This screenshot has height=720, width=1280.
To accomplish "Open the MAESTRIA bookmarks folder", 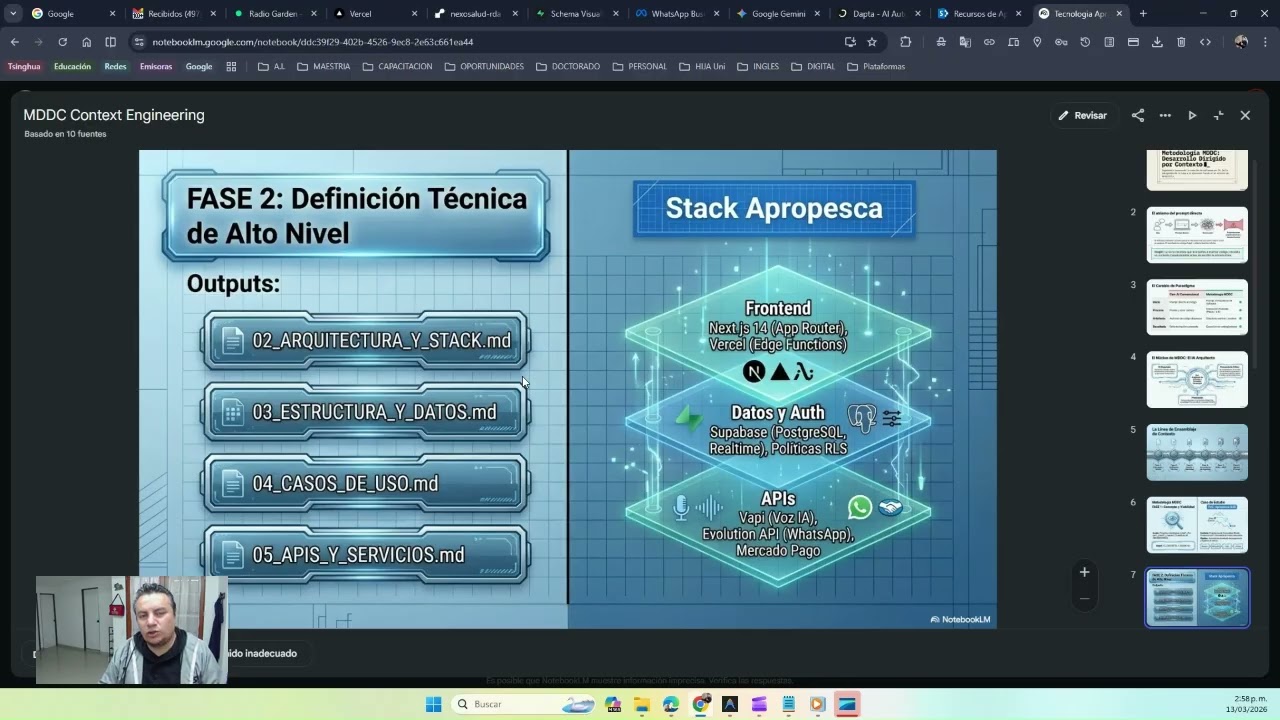I will coord(323,67).
